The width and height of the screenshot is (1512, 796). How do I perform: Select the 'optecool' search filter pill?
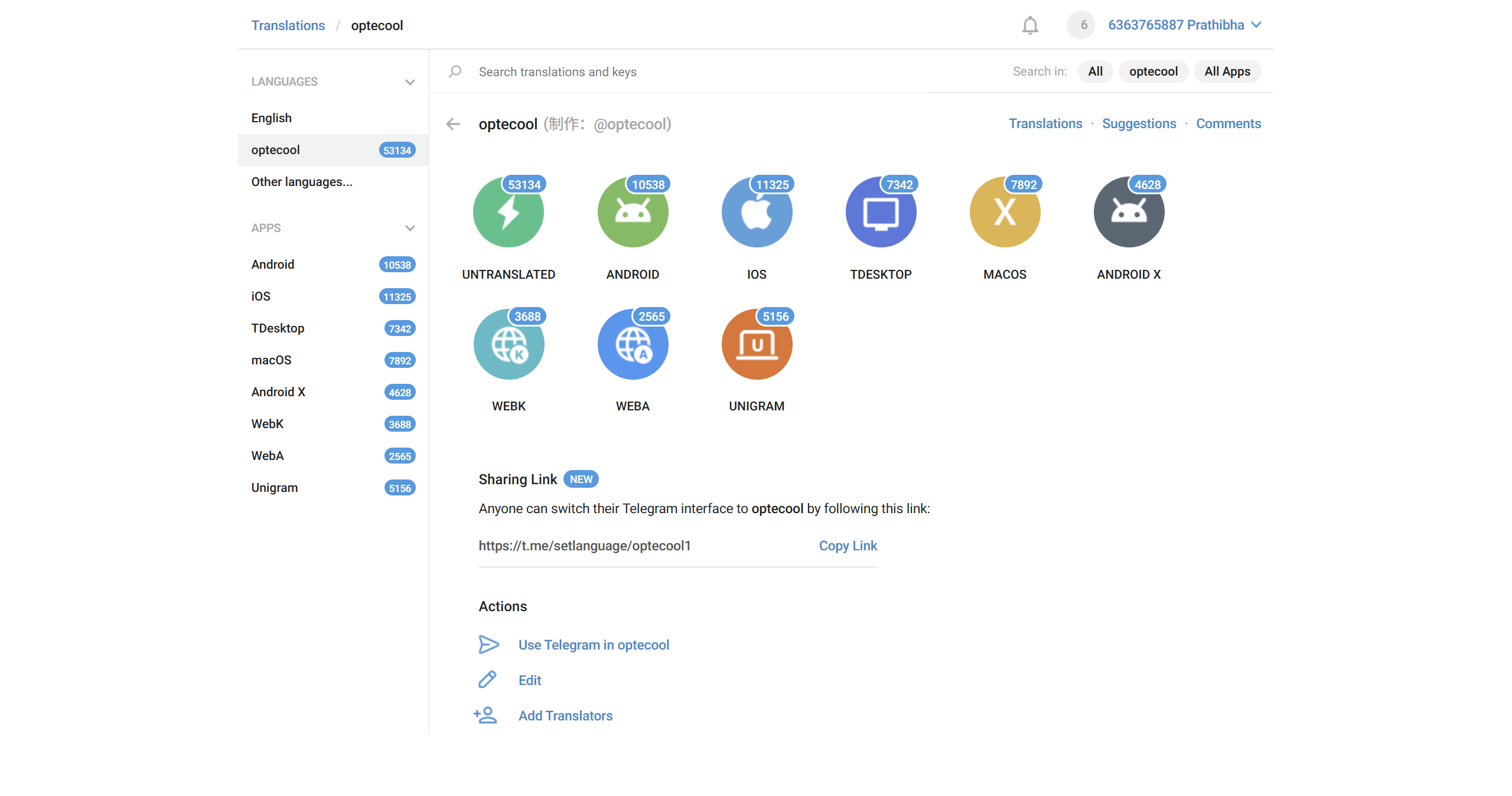click(1153, 71)
